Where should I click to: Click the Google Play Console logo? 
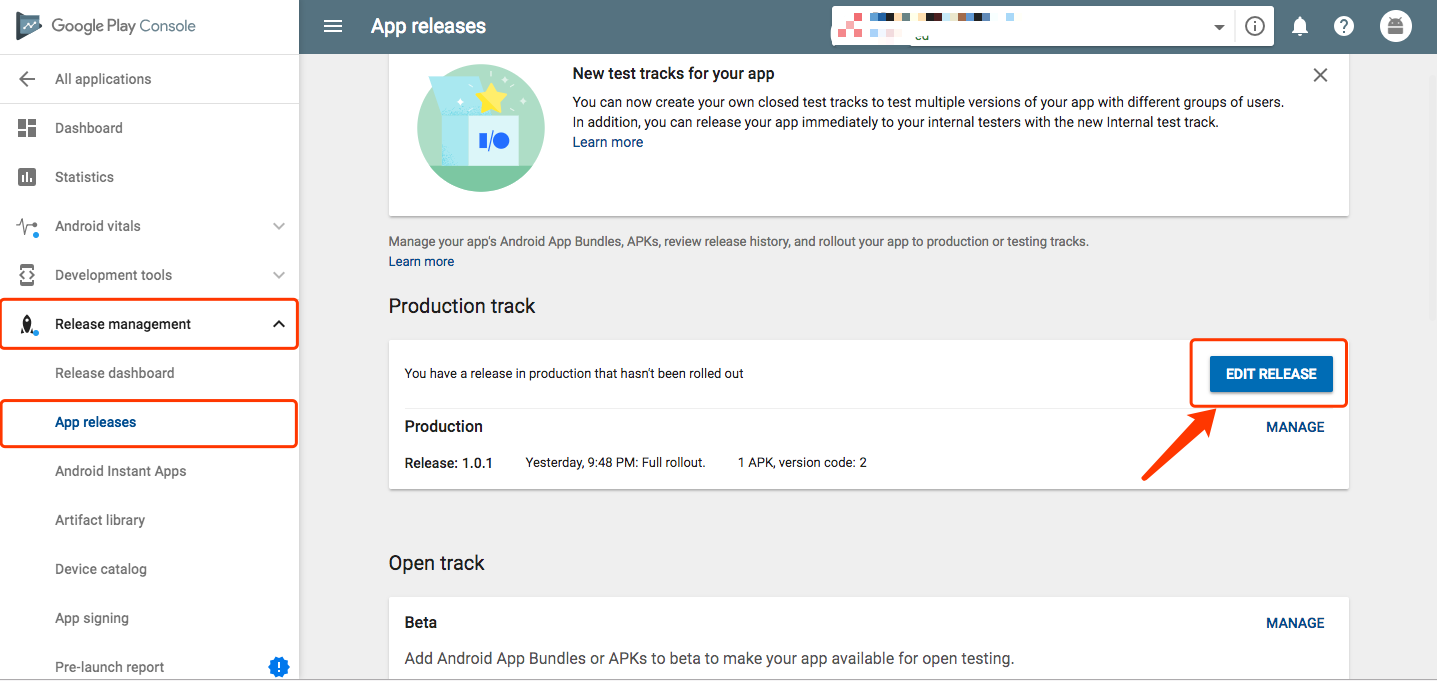point(106,26)
